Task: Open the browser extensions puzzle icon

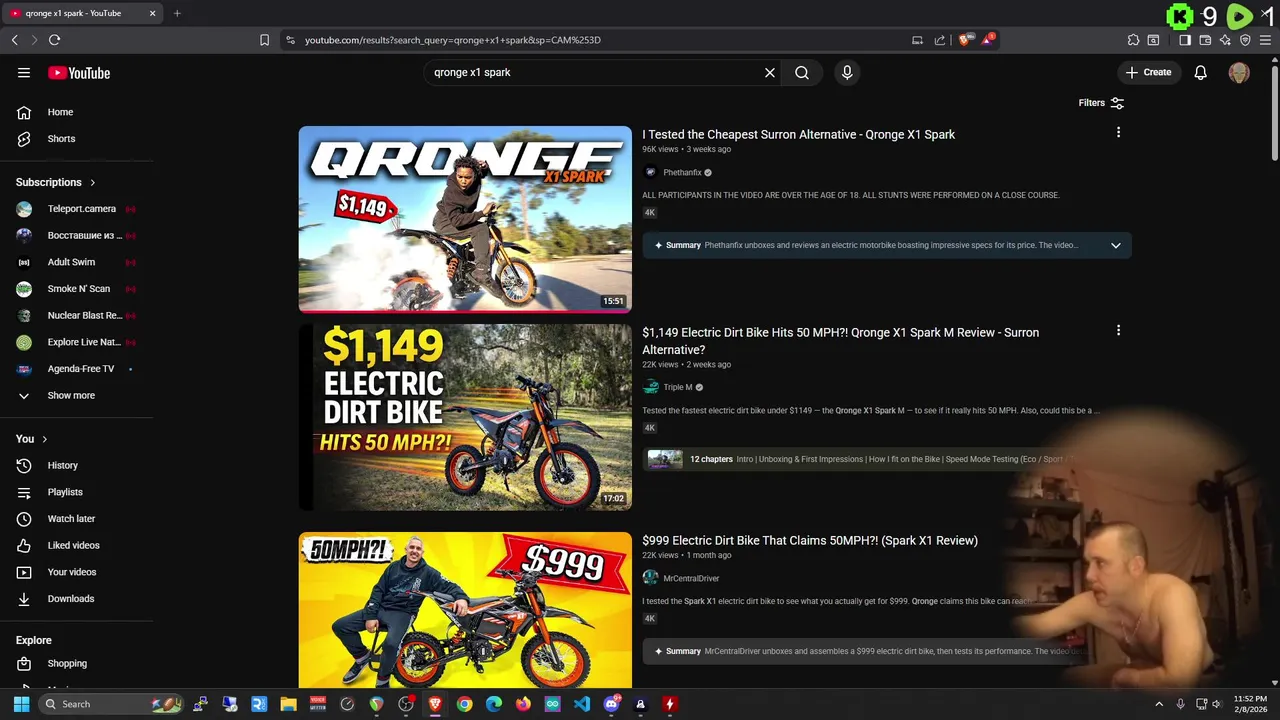Action: tap(1133, 40)
